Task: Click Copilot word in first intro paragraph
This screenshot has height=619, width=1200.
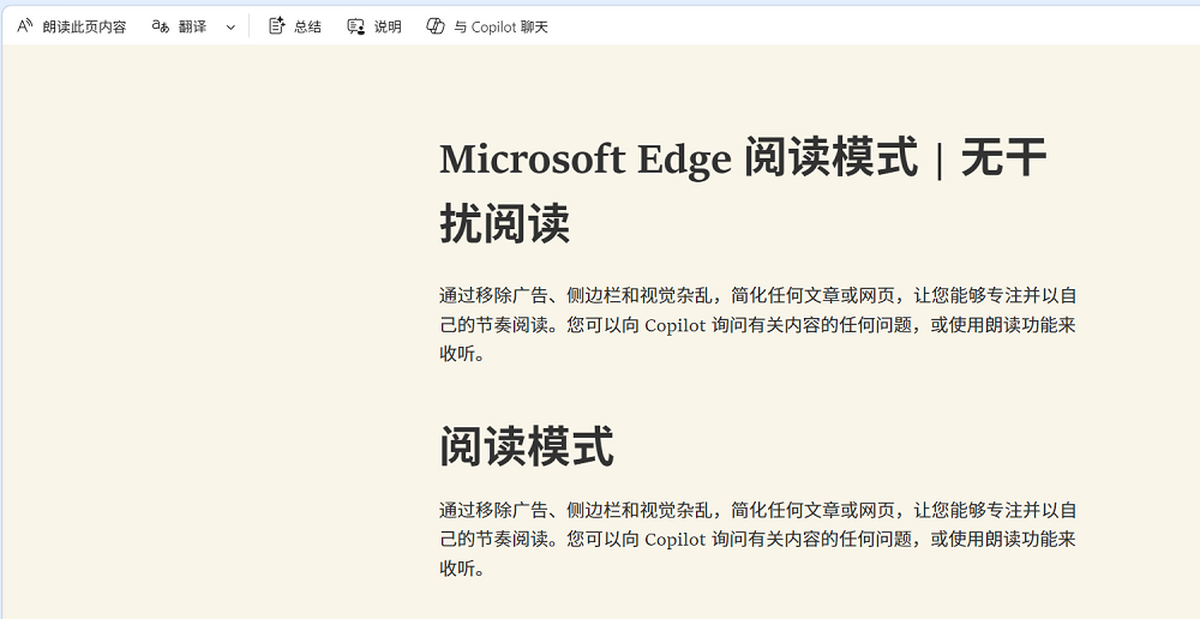Action: click(x=675, y=325)
